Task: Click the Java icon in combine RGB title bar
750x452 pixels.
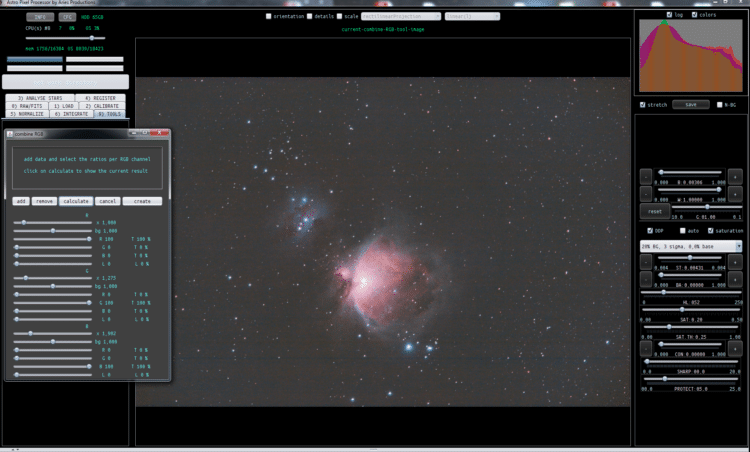Action: (x=10, y=134)
